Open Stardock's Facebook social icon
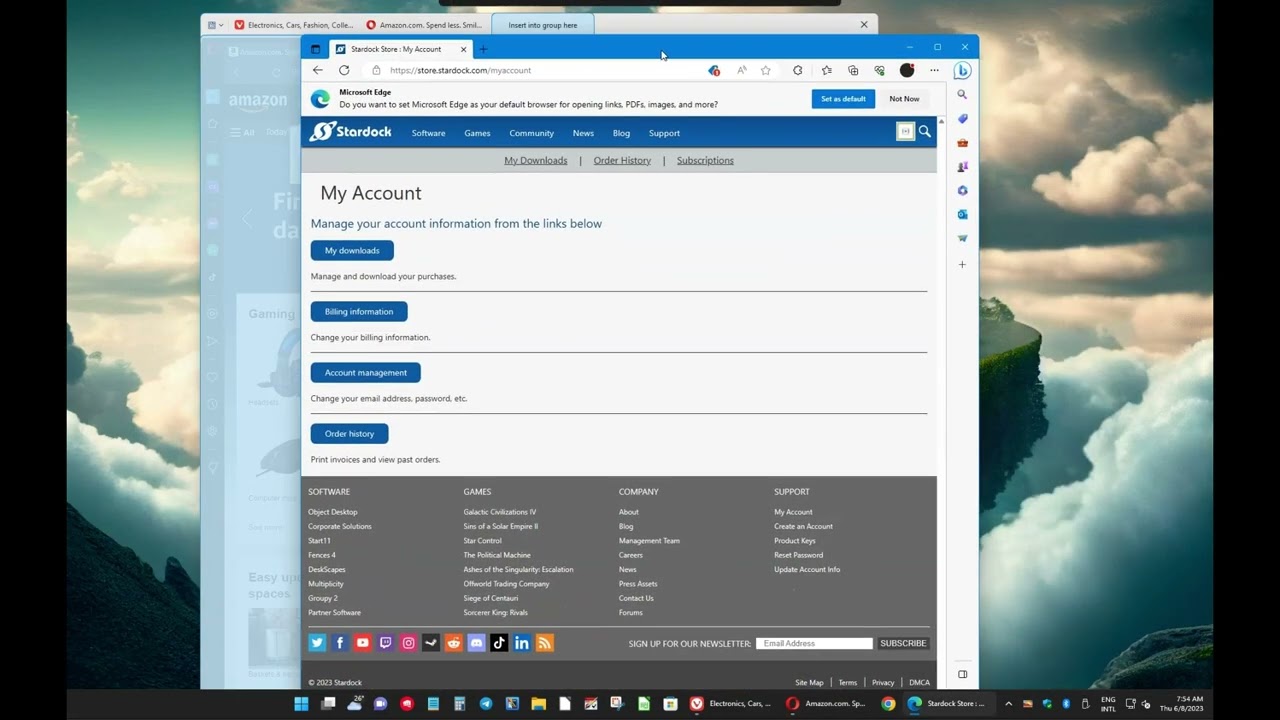The image size is (1280, 720). pyautogui.click(x=340, y=643)
